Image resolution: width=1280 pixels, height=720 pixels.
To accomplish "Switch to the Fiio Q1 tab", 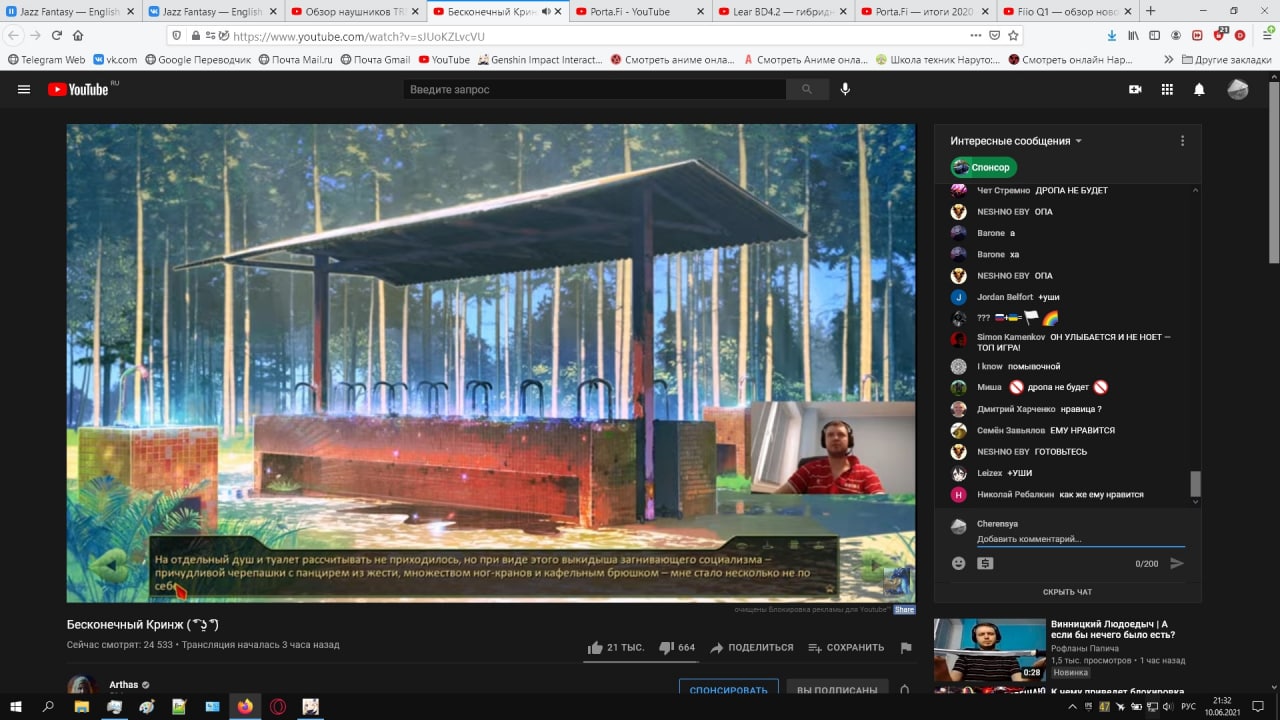I will point(1067,12).
